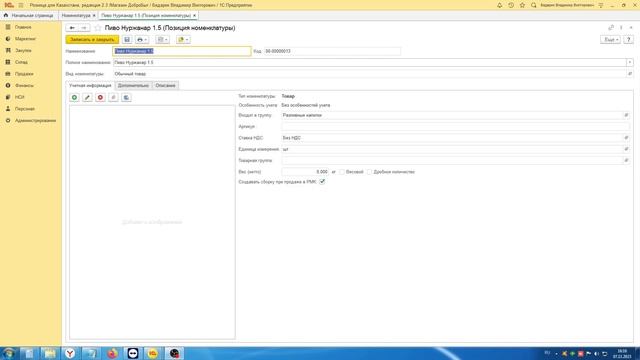This screenshot has width=640, height=360.
Task: Click the Артикул input field
Action: (455, 127)
